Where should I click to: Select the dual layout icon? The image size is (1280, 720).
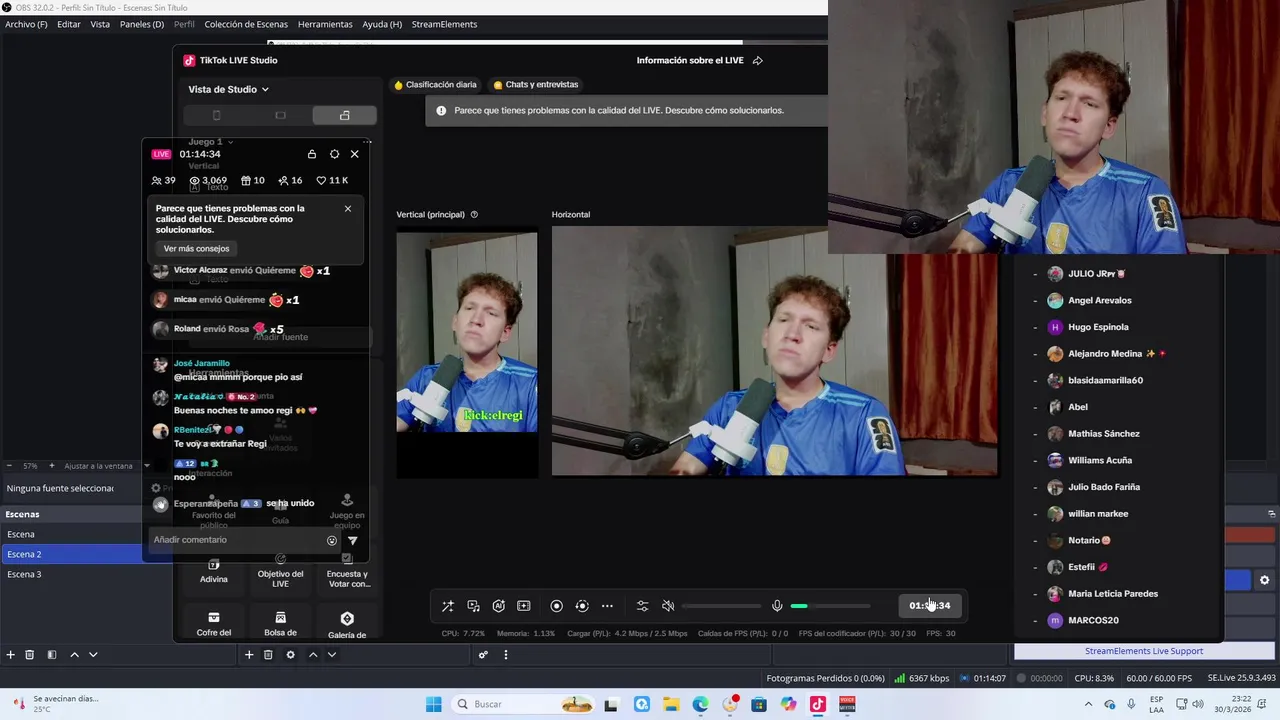point(344,115)
